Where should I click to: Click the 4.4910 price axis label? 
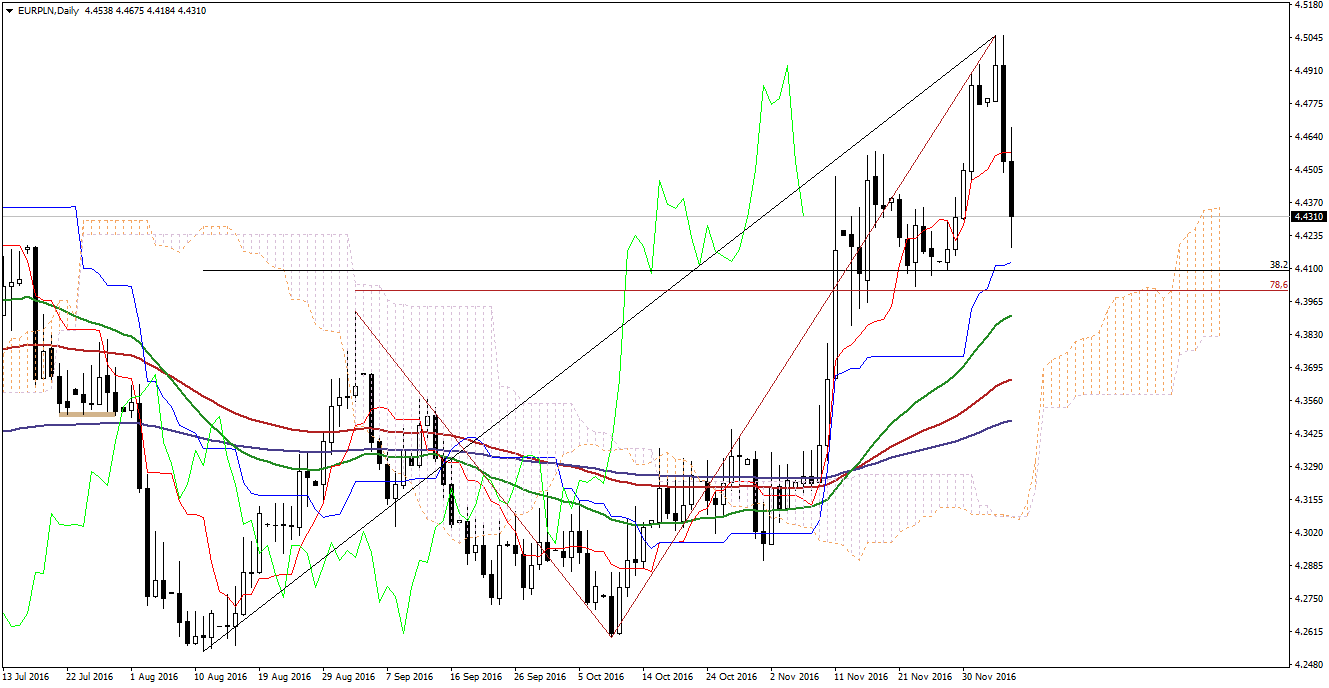pyautogui.click(x=1308, y=71)
